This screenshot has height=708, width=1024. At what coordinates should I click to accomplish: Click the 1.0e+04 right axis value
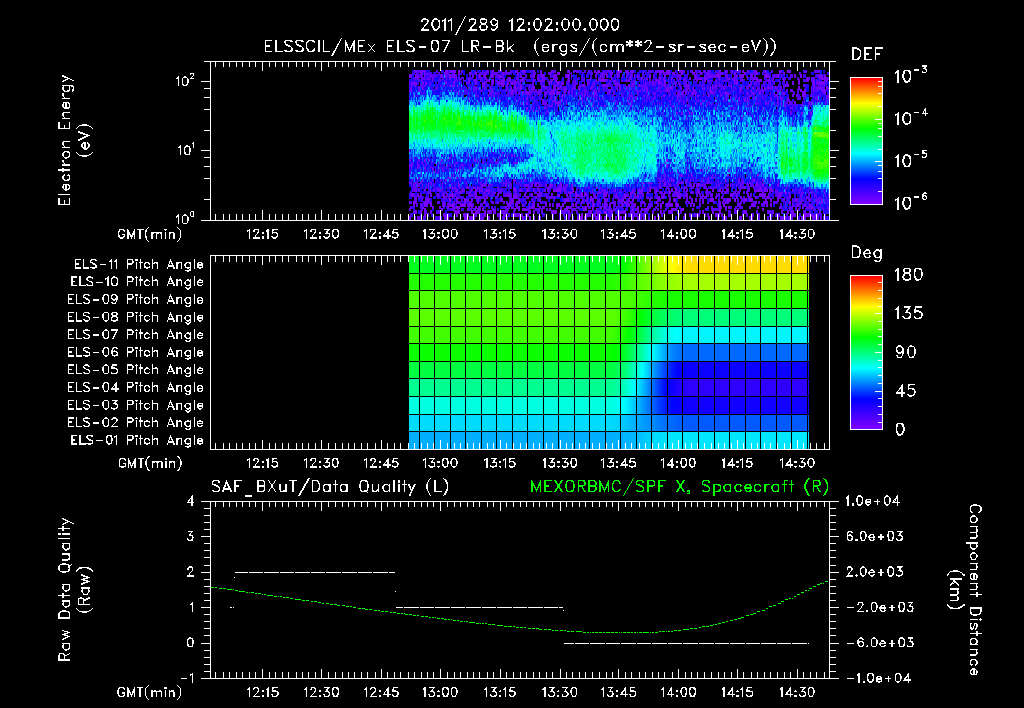pos(872,501)
